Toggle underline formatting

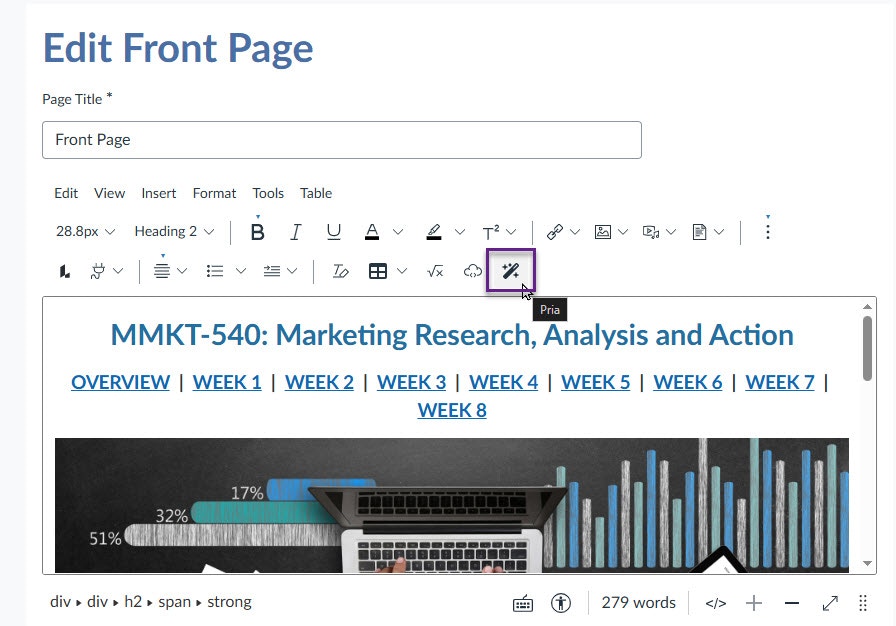[334, 232]
